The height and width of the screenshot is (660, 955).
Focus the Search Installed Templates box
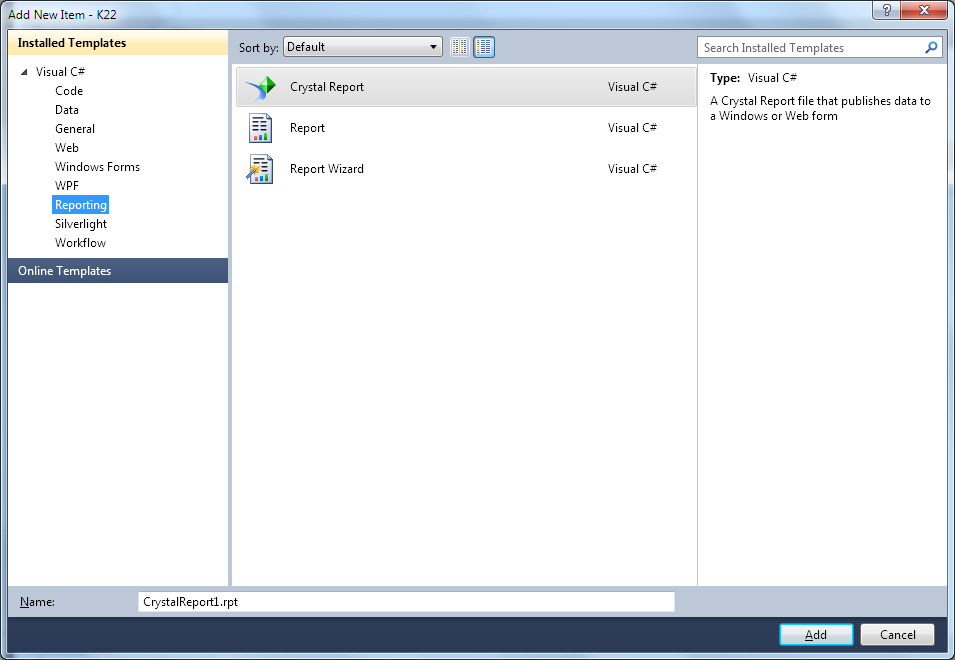coord(820,47)
